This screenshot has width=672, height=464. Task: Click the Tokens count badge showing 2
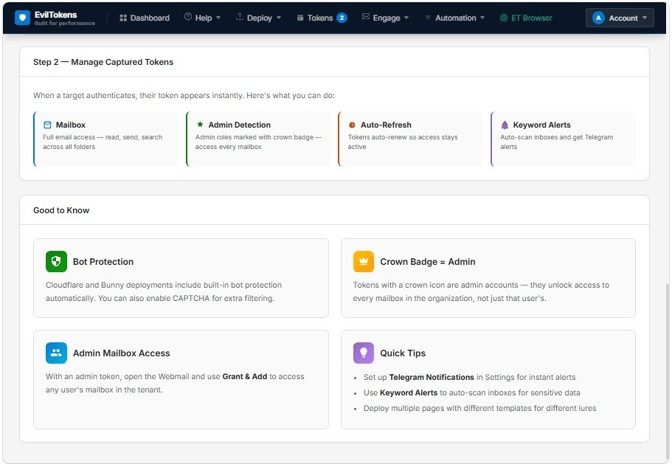pyautogui.click(x=342, y=18)
